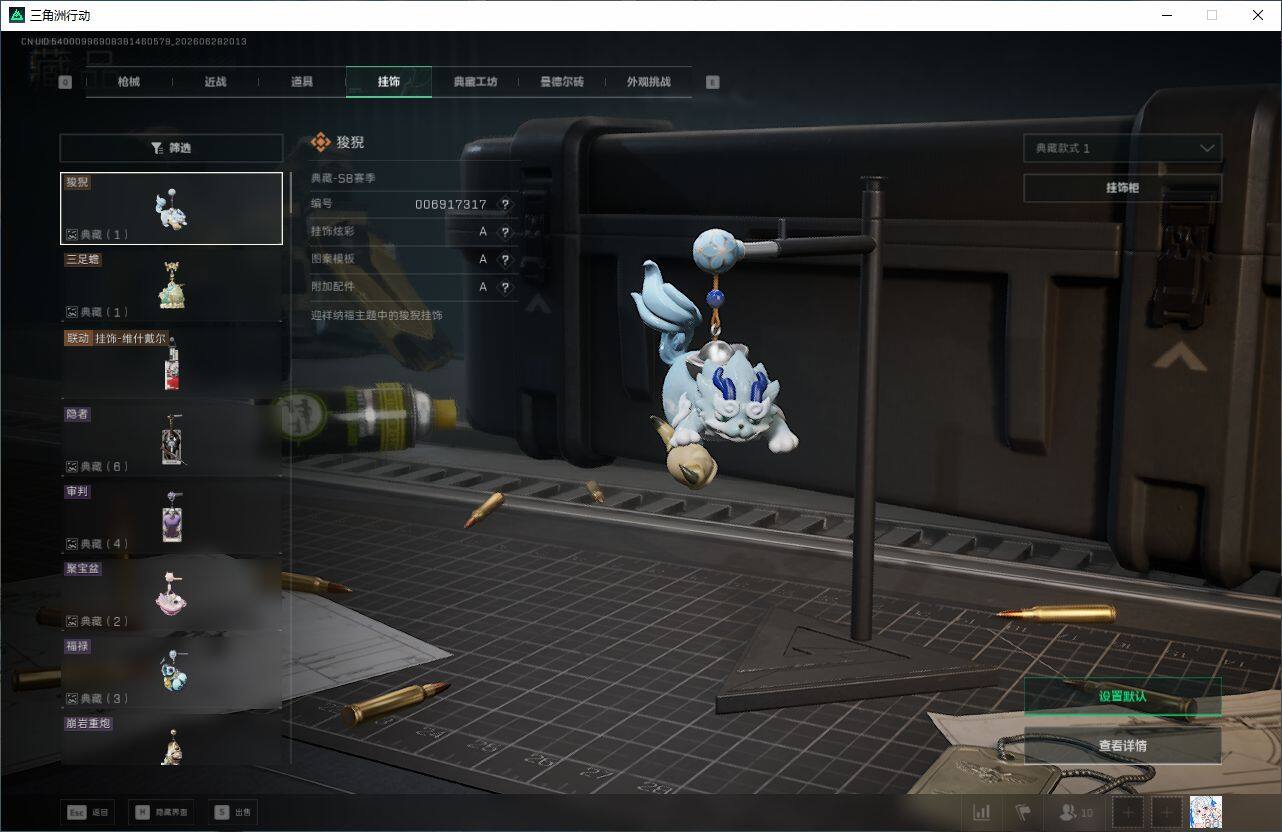Open the player avatar portrait
This screenshot has width=1282, height=832.
point(1206,813)
